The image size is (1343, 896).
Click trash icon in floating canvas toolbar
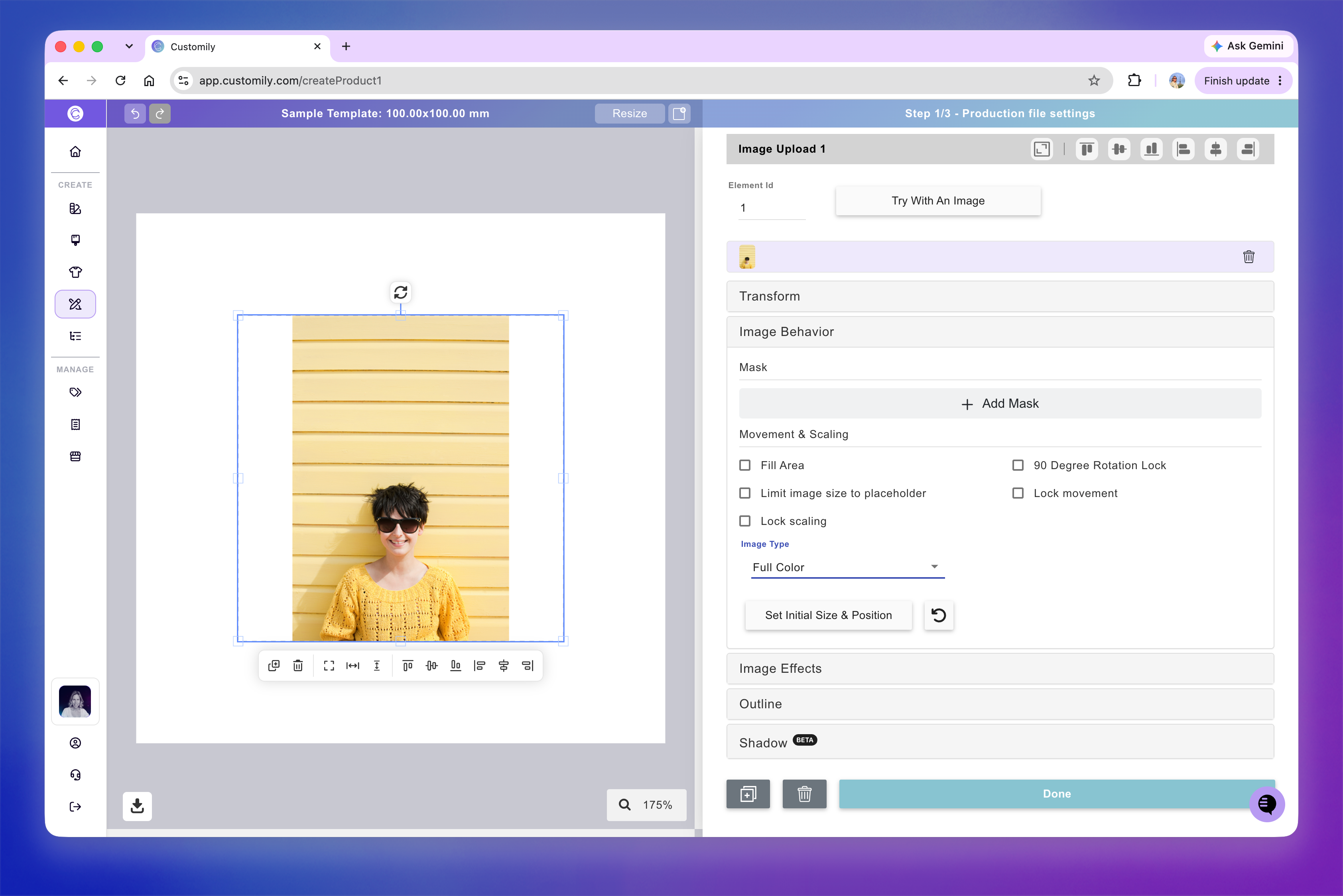pyautogui.click(x=298, y=665)
